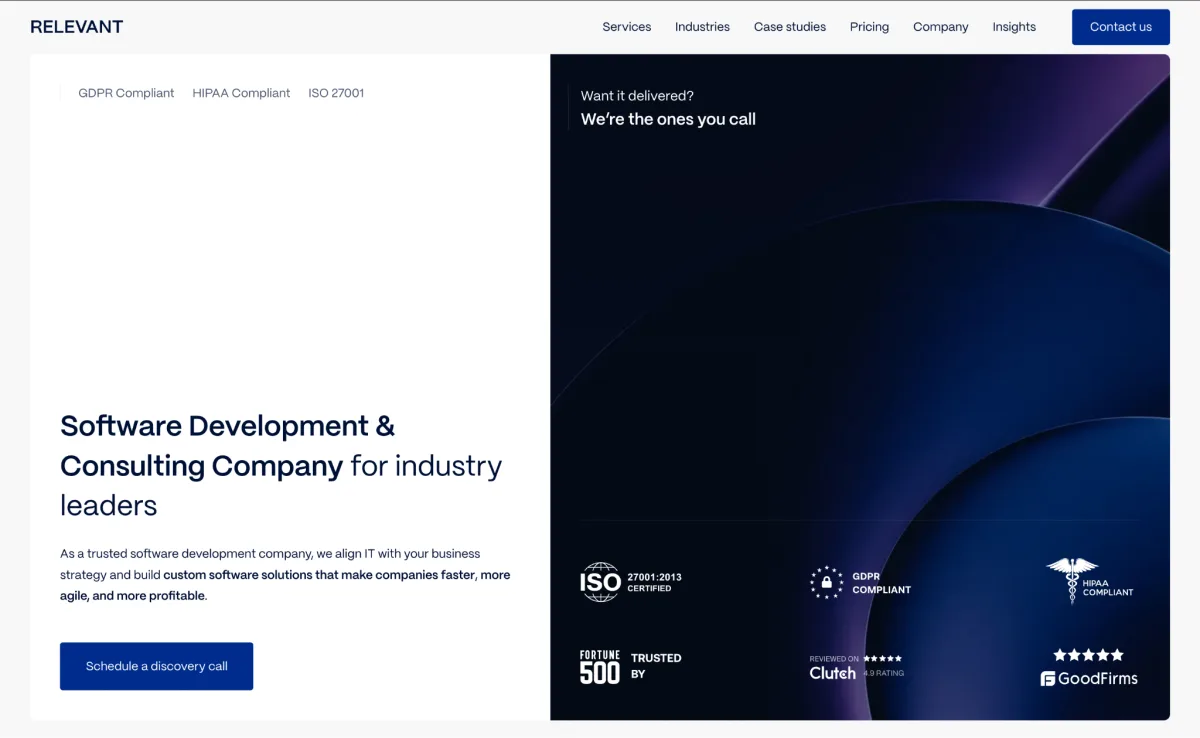Click the GDPR Compliant text label

click(x=126, y=93)
